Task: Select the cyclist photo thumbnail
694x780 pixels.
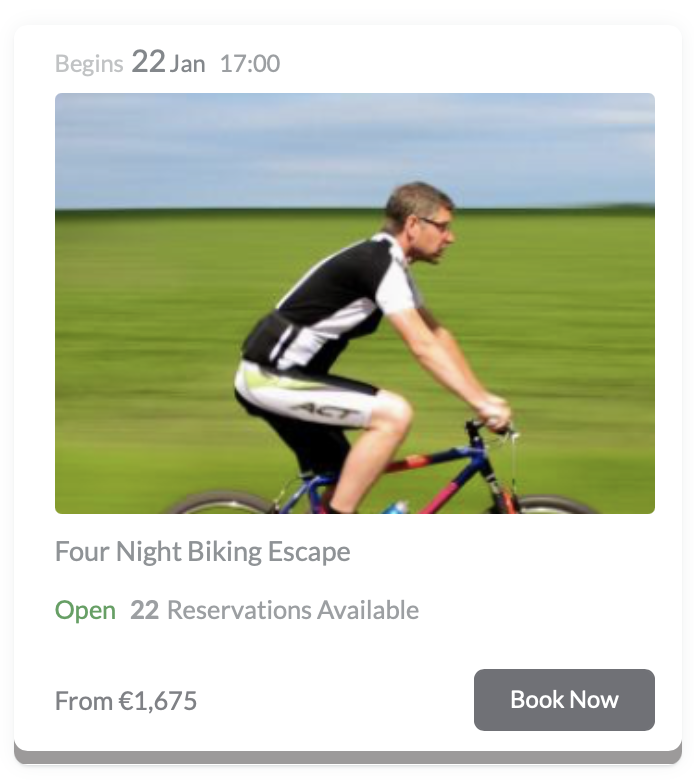Action: (x=355, y=303)
